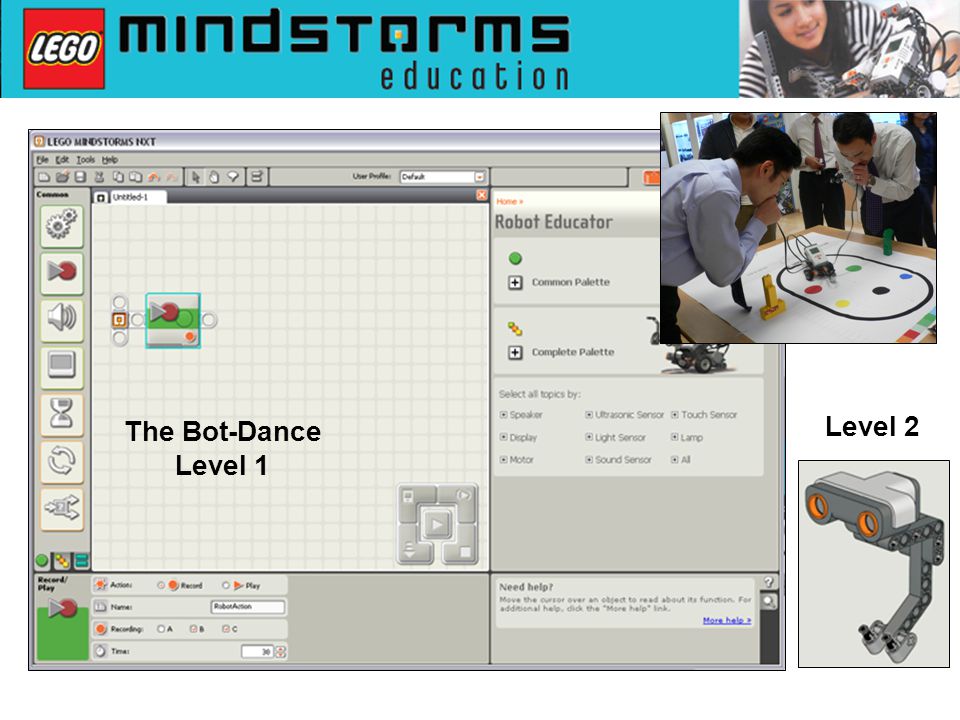Click the program start point on canvas
The height and width of the screenshot is (720, 960).
(x=119, y=320)
